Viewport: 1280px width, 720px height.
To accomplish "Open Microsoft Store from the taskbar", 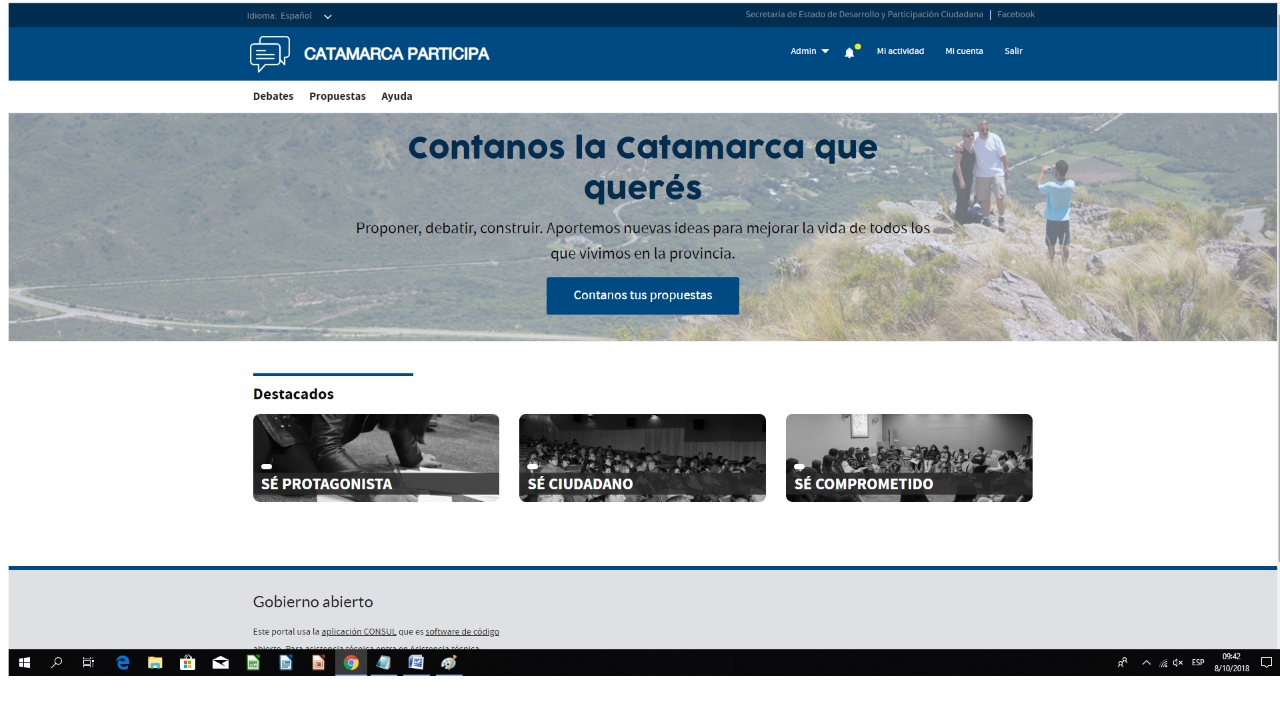I will (187, 663).
